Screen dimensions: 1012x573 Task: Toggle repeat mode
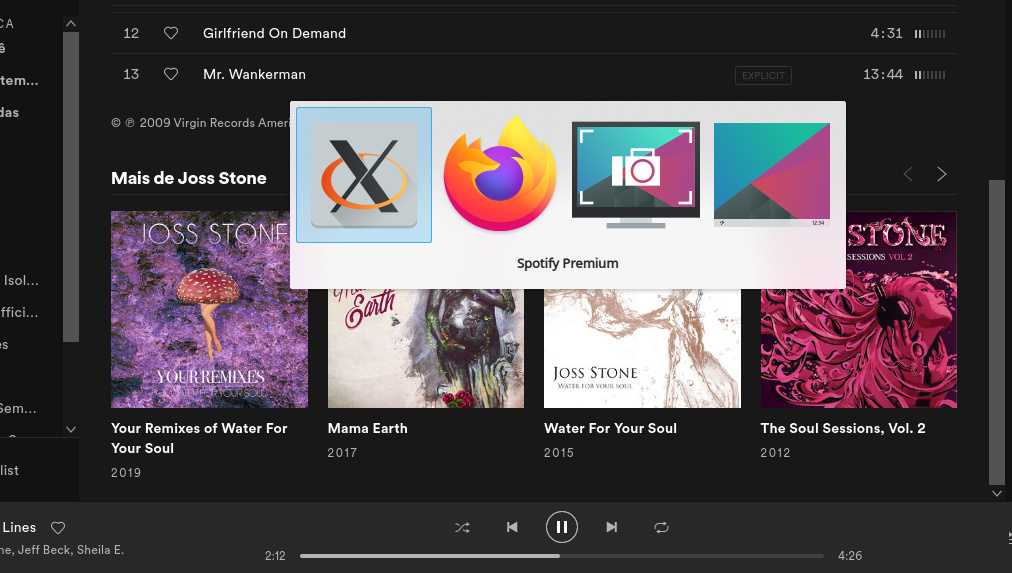(x=662, y=527)
